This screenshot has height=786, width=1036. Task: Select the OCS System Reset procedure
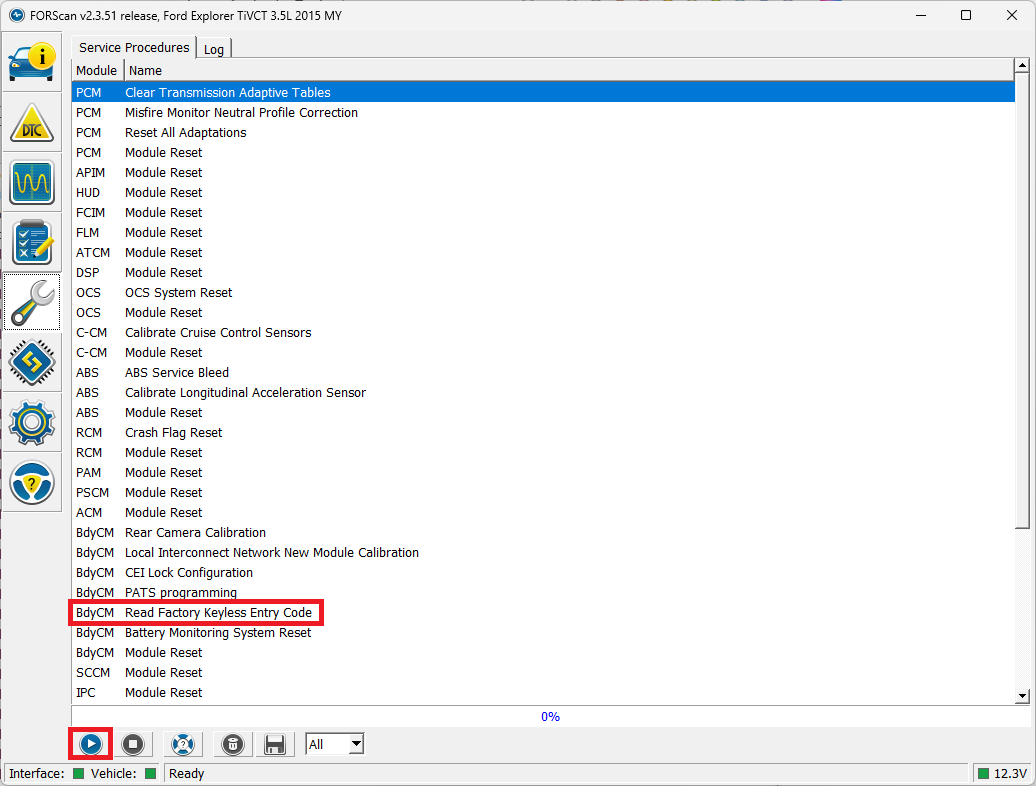point(543,293)
